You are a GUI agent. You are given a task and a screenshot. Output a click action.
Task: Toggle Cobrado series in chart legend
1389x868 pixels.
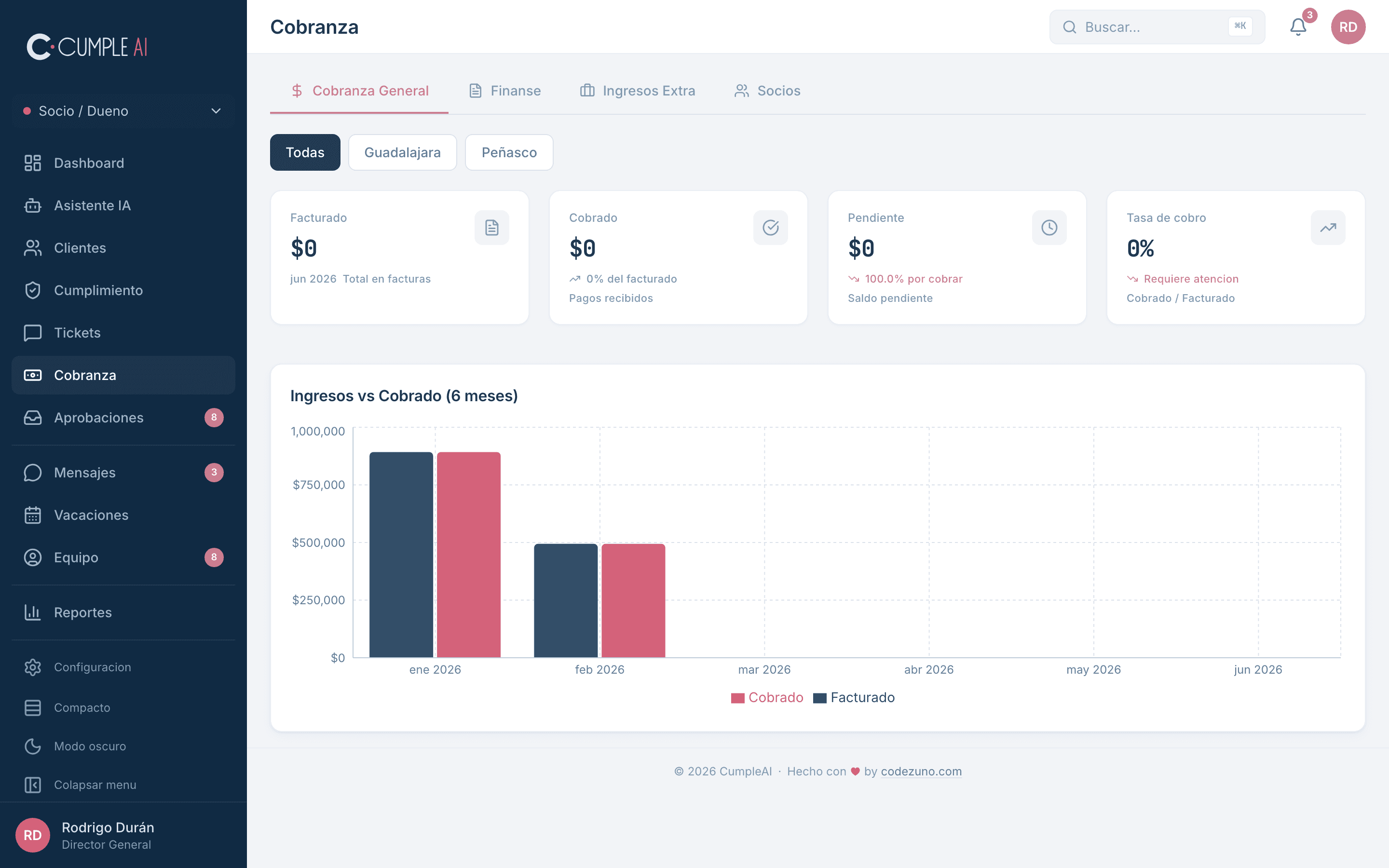(x=767, y=697)
